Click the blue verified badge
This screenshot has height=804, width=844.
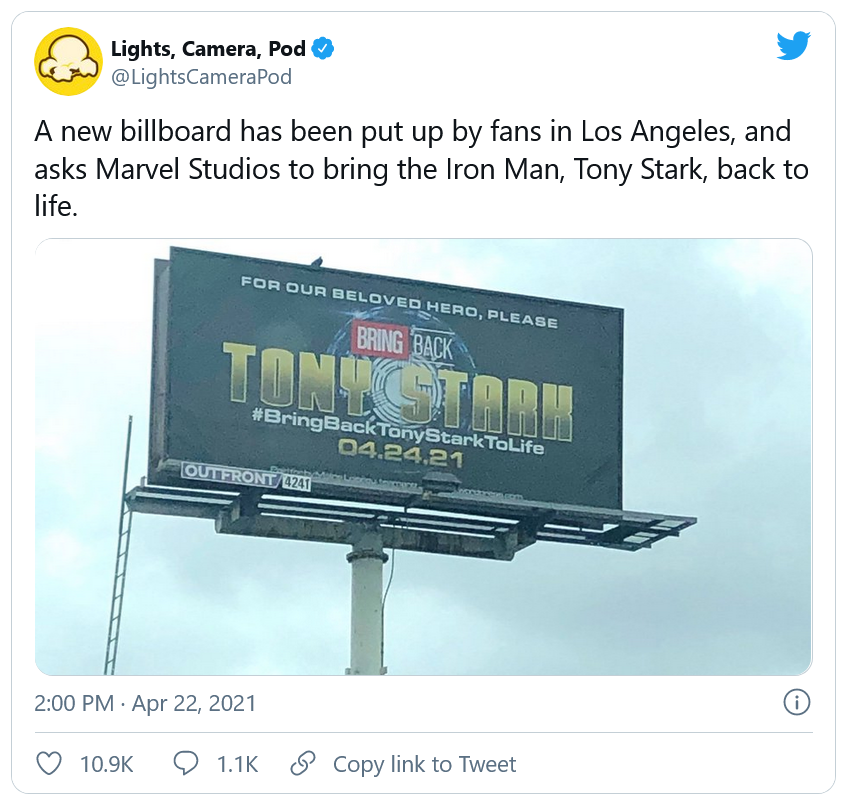click(x=323, y=46)
